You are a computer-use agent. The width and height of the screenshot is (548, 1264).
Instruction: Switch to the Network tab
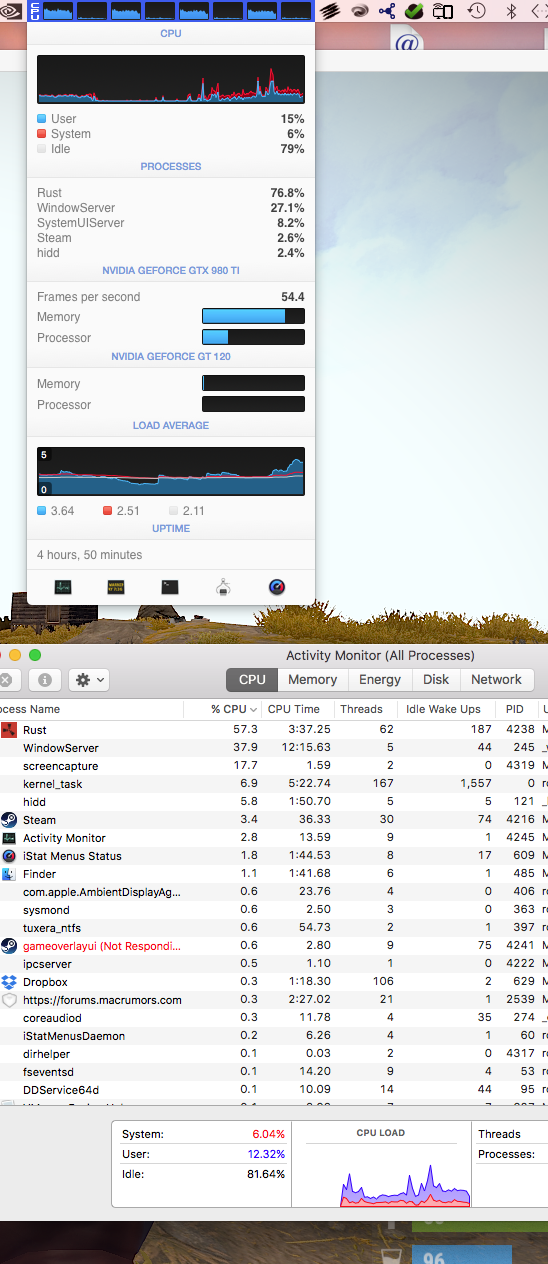[x=496, y=680]
